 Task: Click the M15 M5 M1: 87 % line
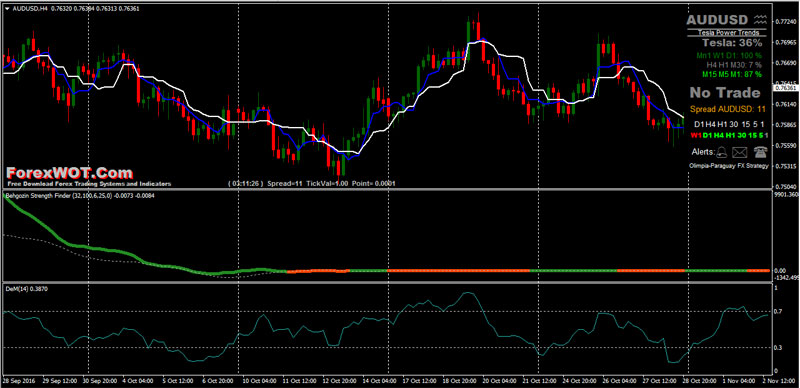coord(732,75)
